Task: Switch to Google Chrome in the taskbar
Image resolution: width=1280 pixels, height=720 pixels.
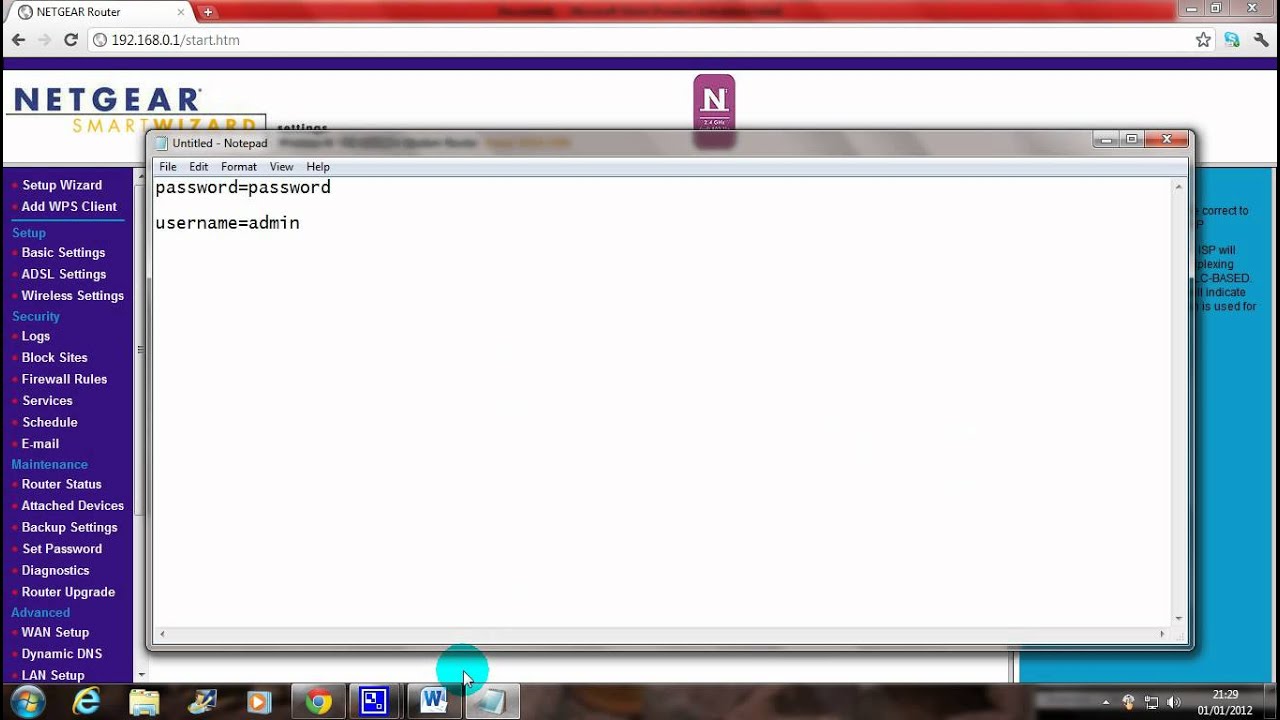Action: pos(319,702)
